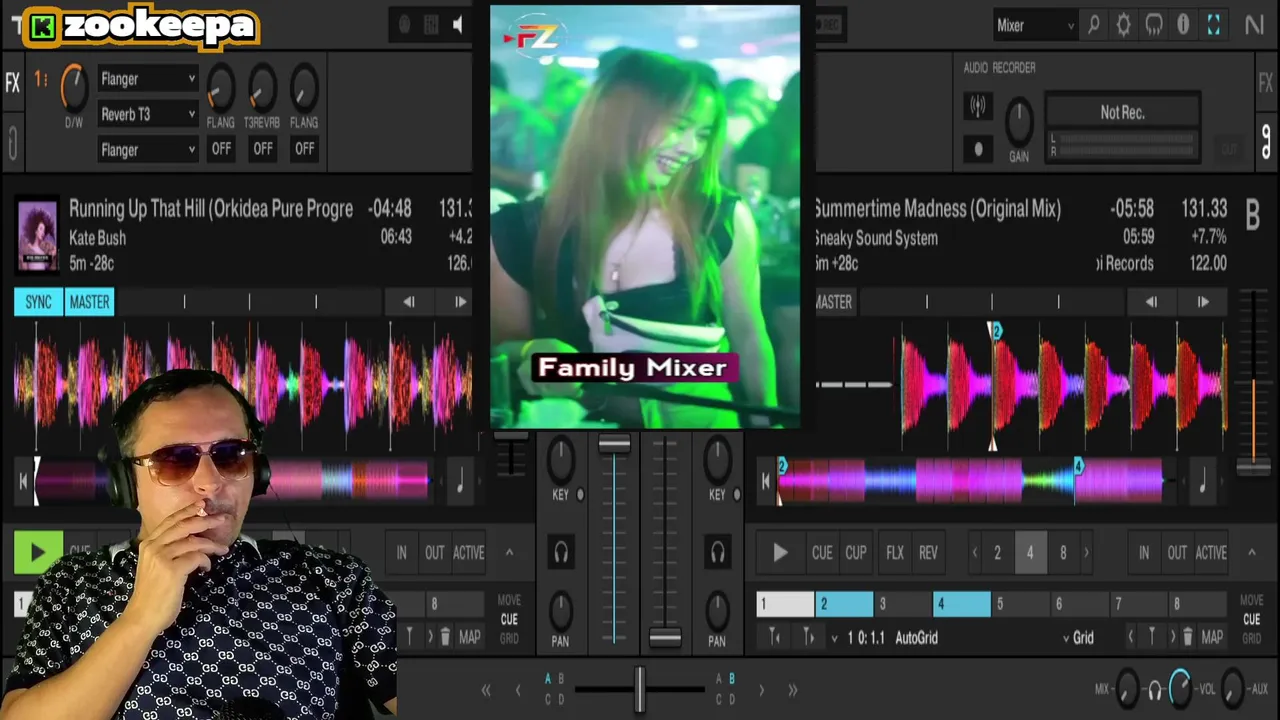Set loop IN point on Deck B

point(1144,552)
